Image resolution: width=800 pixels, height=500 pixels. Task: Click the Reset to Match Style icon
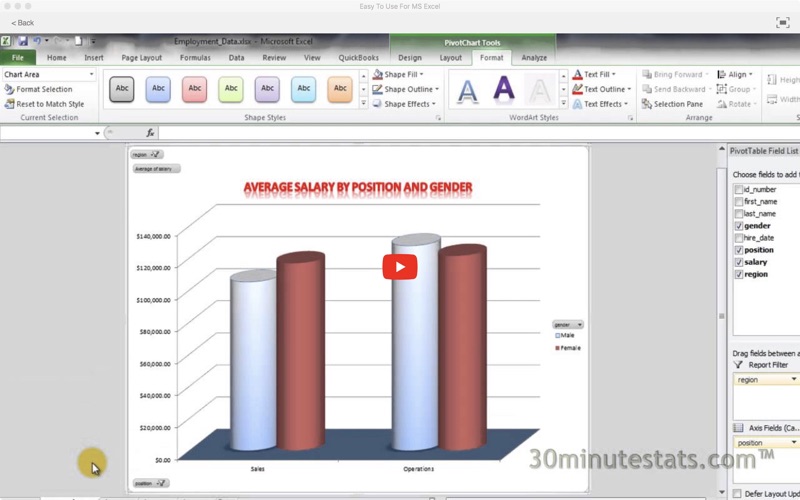(9, 104)
